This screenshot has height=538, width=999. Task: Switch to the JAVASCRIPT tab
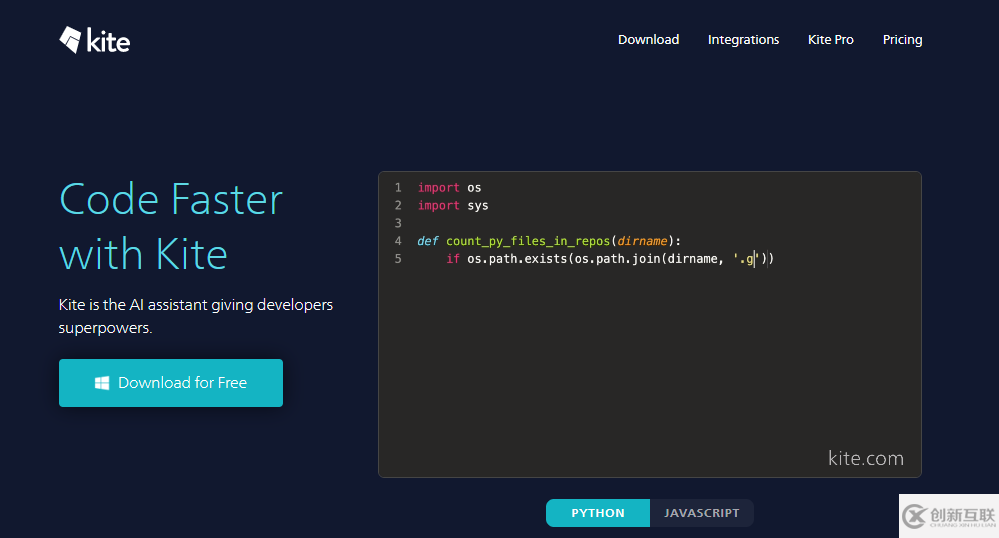point(701,513)
